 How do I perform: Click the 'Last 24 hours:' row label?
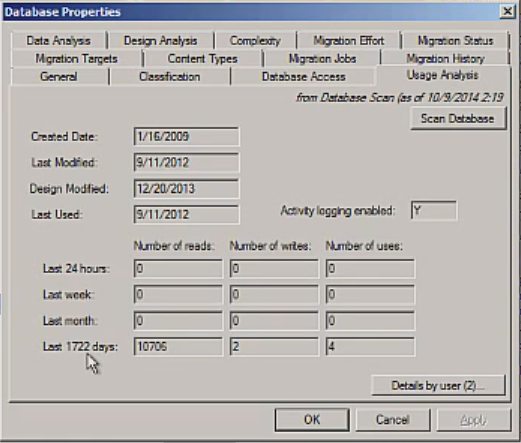(76, 269)
